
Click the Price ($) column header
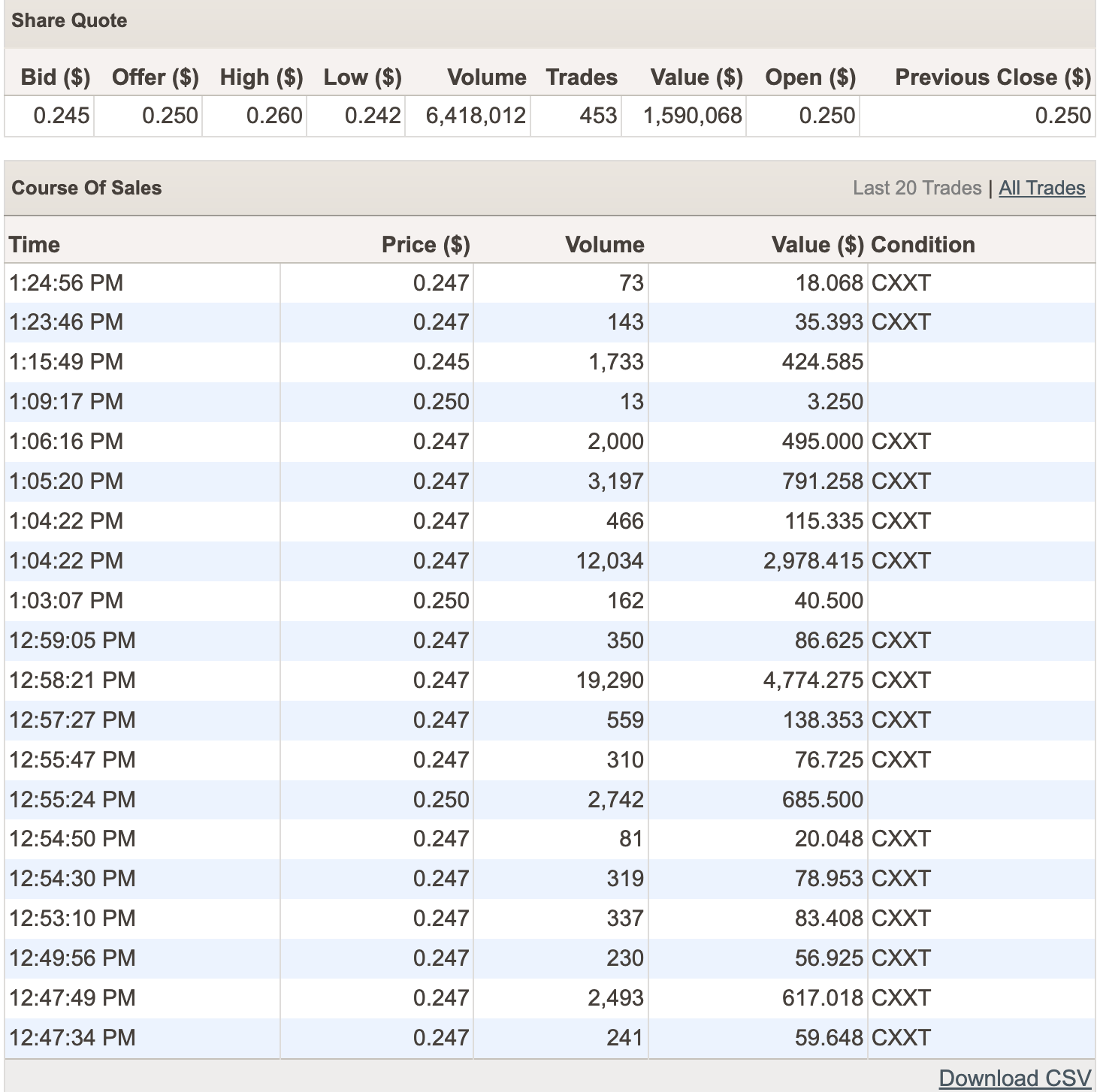(x=425, y=244)
